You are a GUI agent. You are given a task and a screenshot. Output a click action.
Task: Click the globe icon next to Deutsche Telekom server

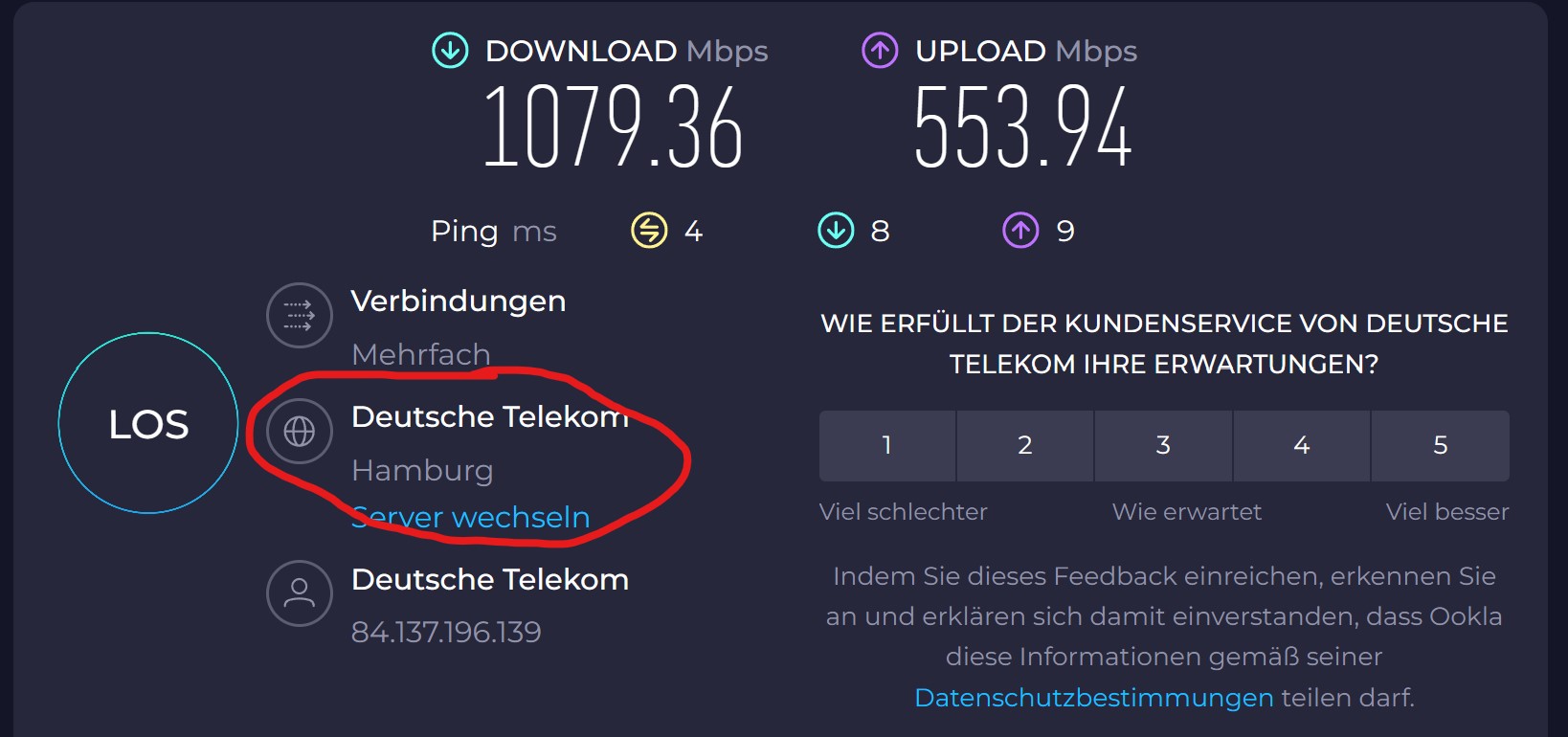[299, 432]
